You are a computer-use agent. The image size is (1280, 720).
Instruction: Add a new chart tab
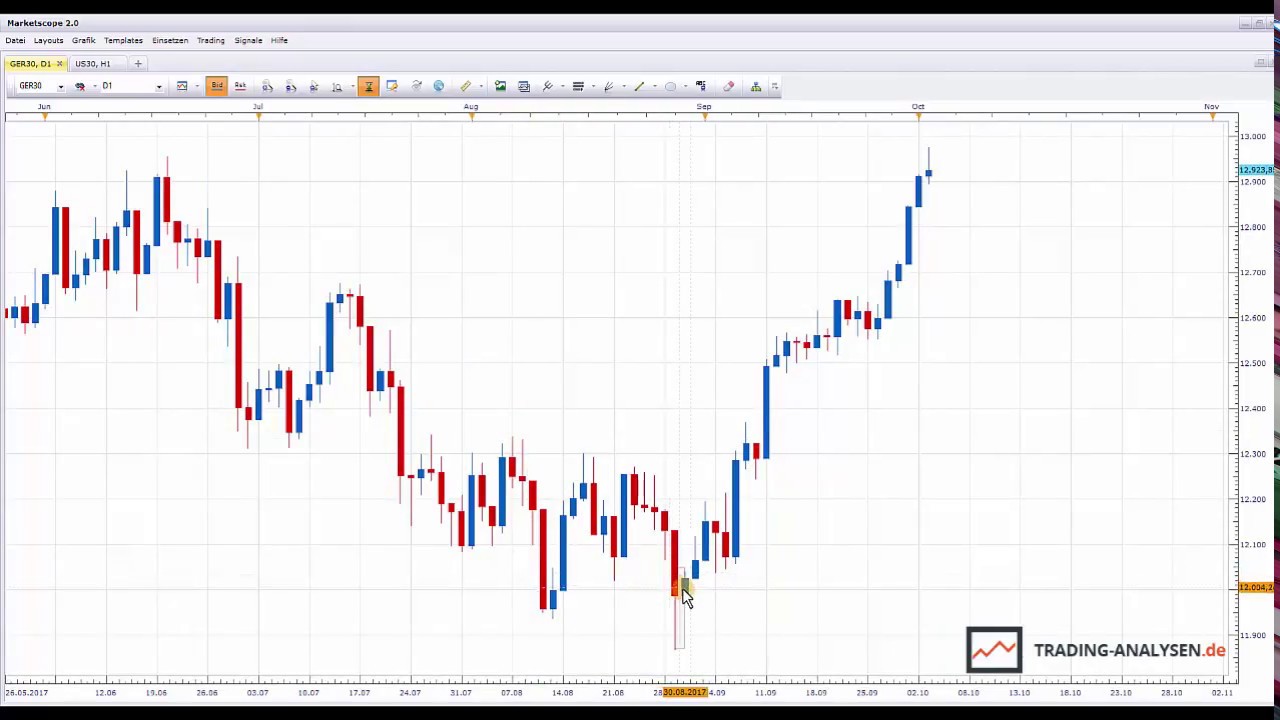tap(138, 64)
